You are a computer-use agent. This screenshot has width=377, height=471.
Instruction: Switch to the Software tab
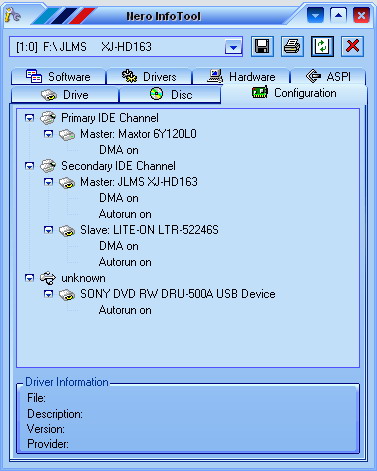click(58, 77)
